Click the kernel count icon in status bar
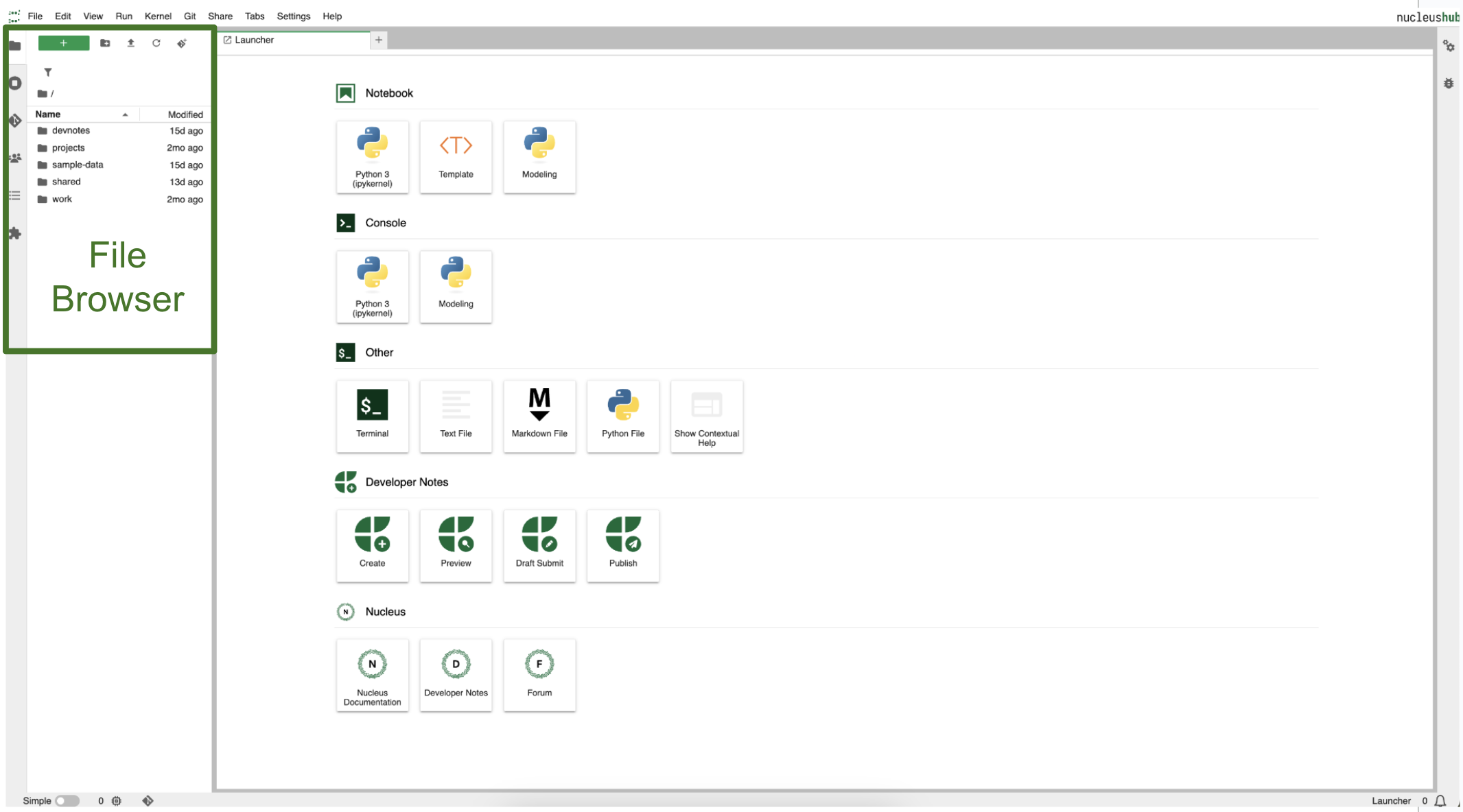This screenshot has width=1463, height=812. [x=117, y=800]
